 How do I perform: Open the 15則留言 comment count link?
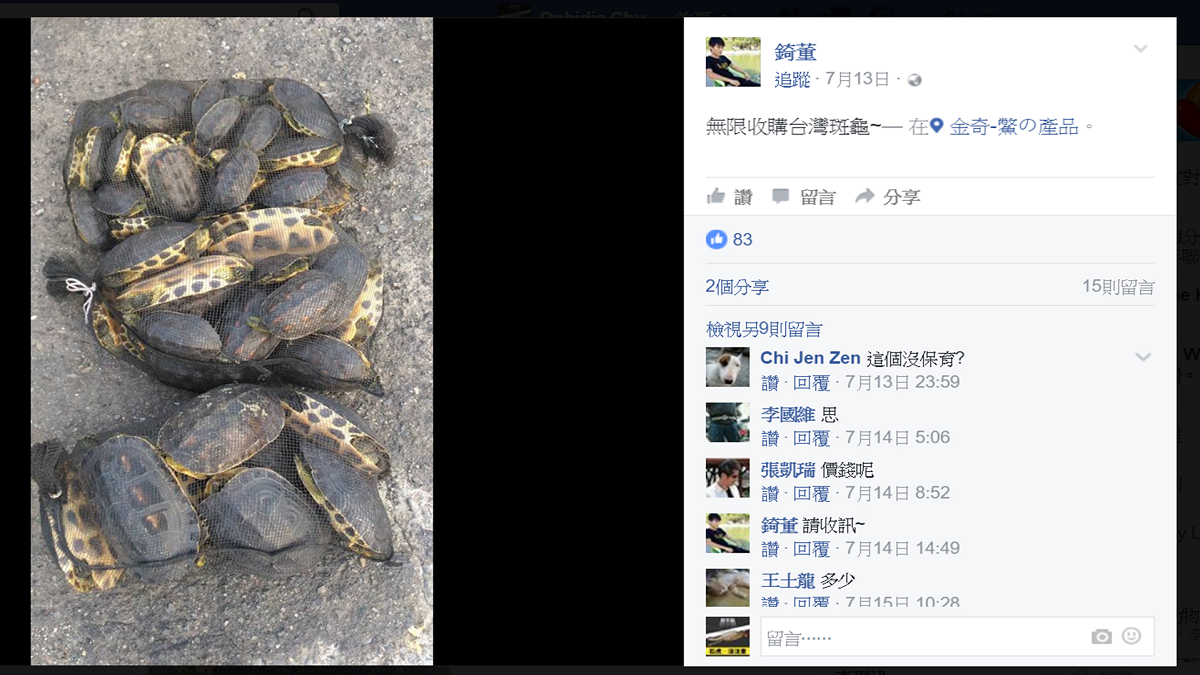click(1118, 287)
